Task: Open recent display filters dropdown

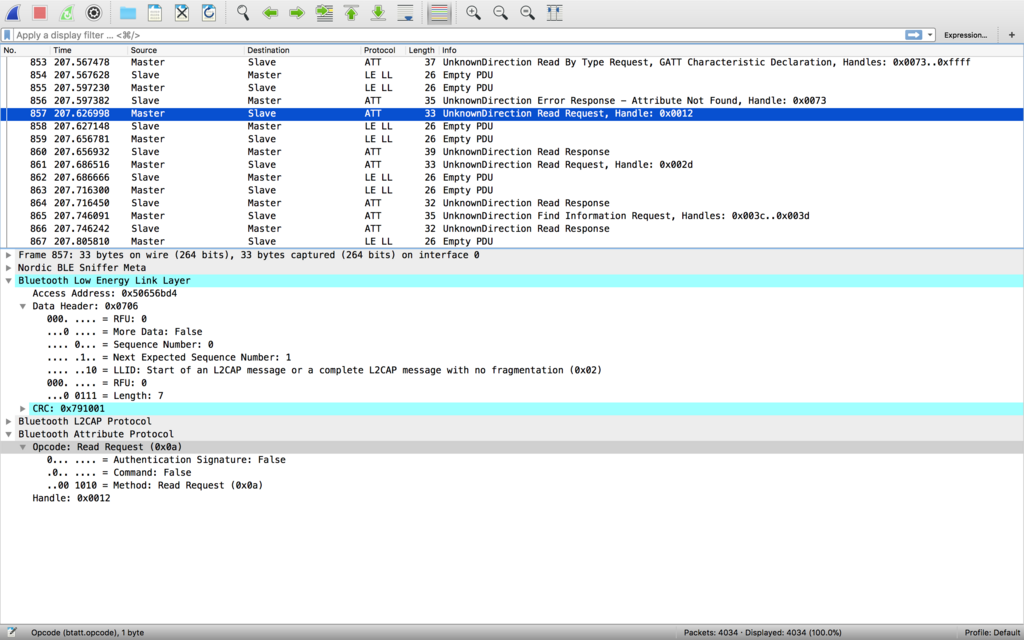Action: pos(930,35)
